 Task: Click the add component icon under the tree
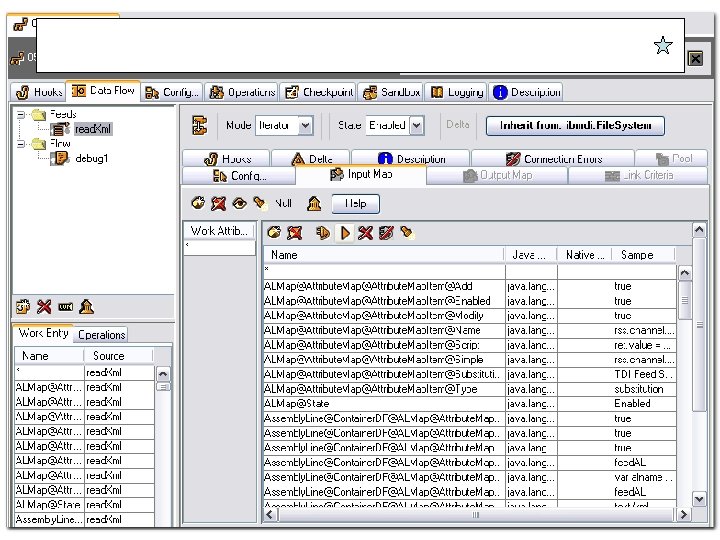tap(23, 306)
